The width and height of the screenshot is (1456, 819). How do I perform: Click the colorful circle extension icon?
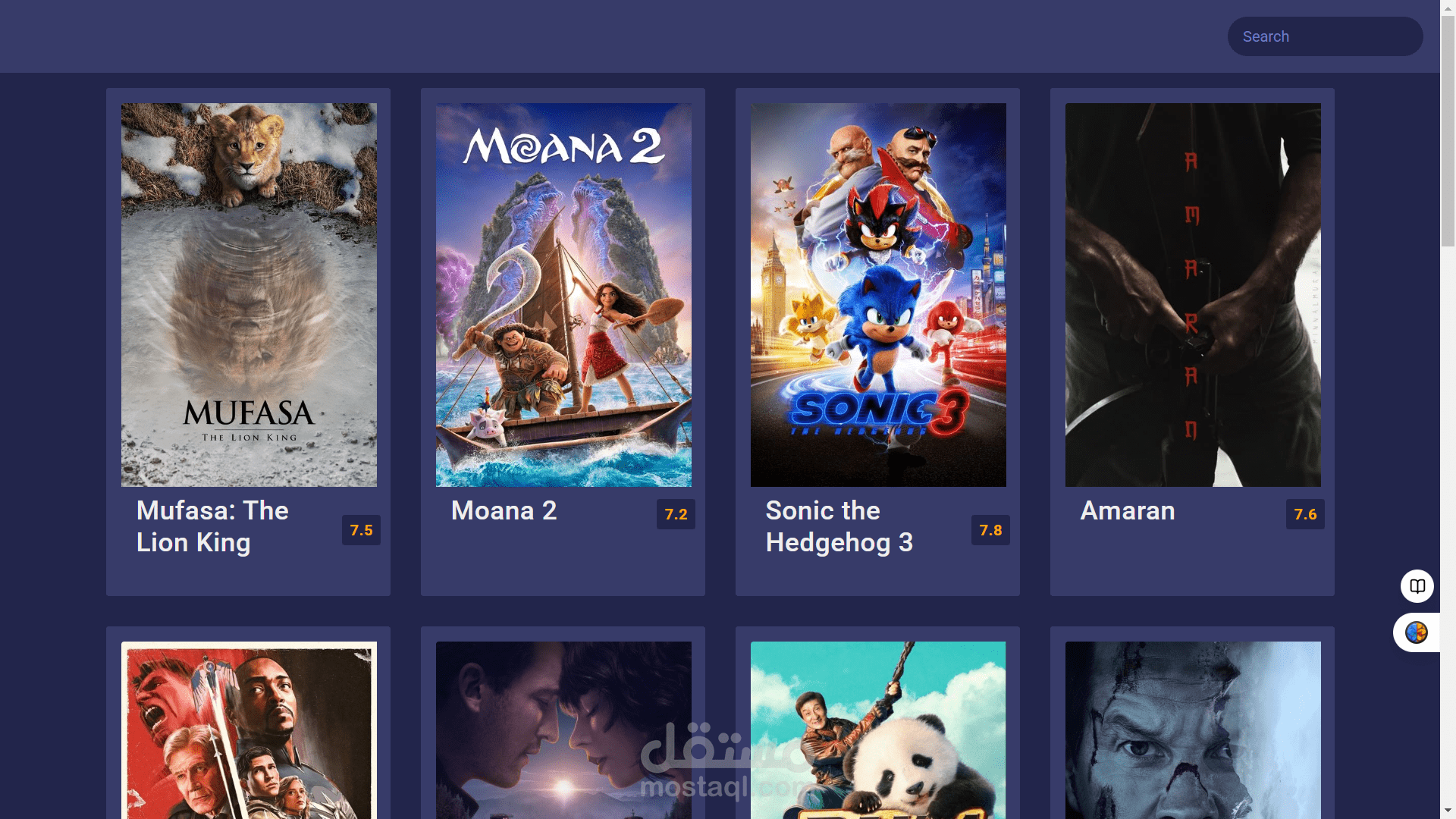1416,632
